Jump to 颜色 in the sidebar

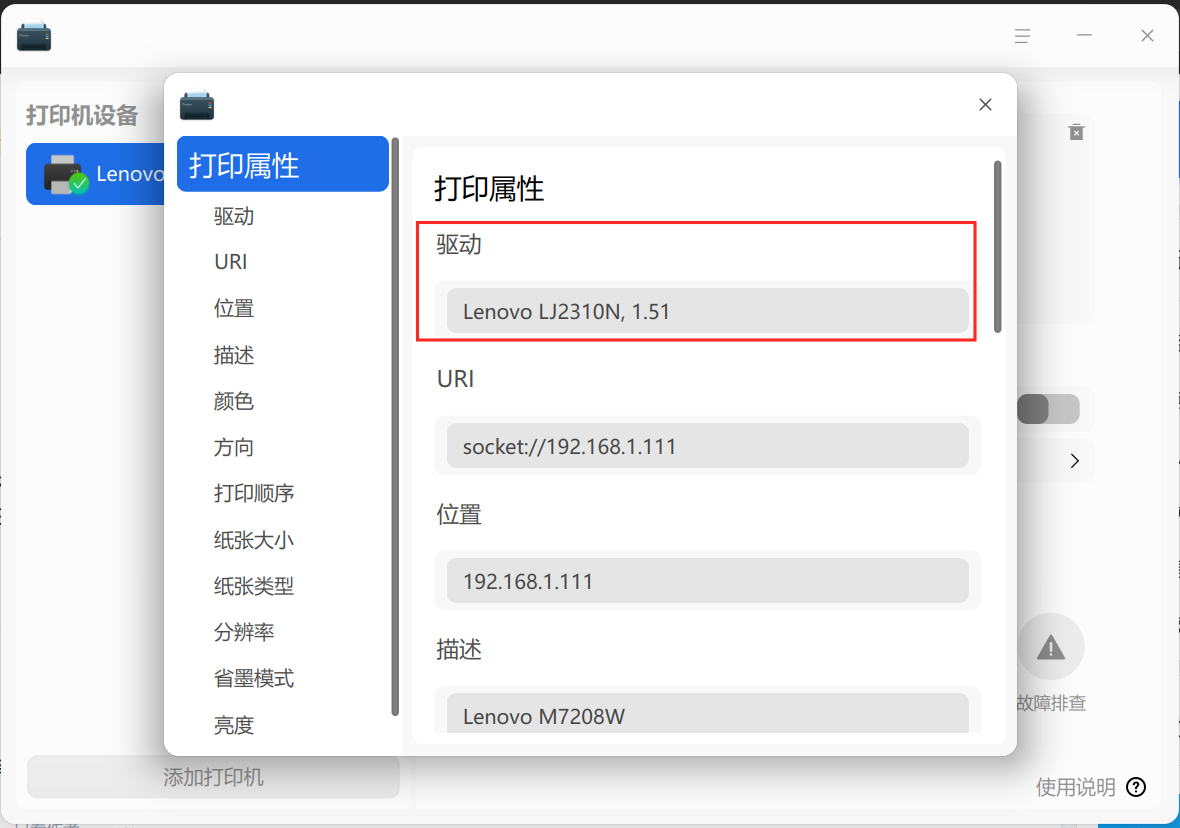pos(234,401)
